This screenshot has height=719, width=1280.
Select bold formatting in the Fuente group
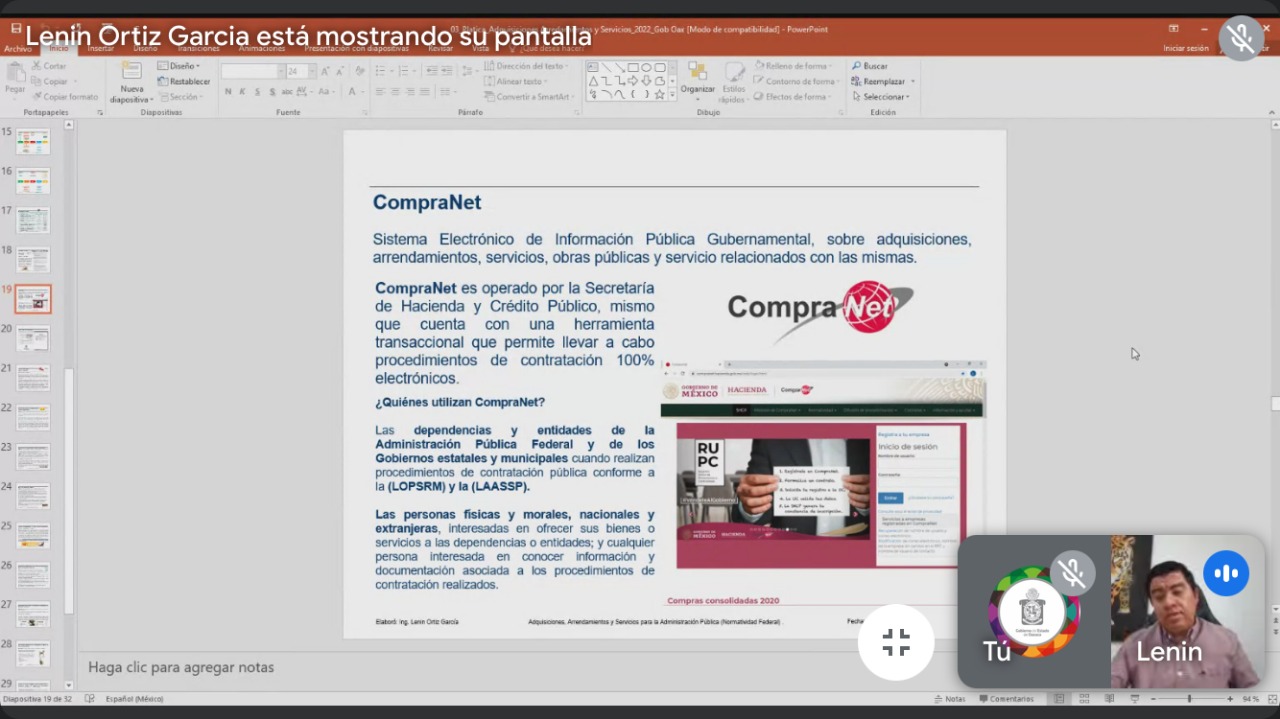click(228, 91)
